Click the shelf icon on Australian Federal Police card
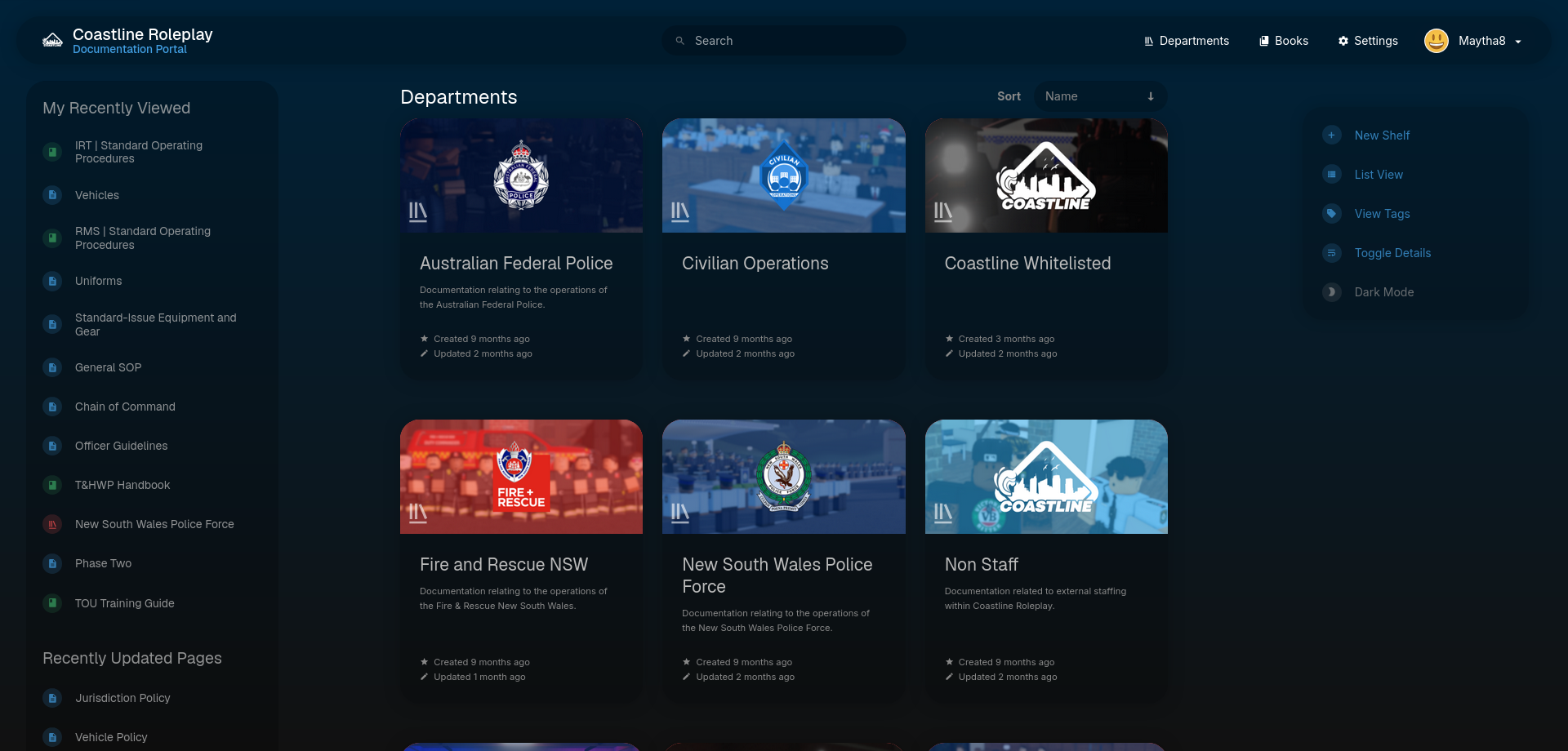 tap(418, 212)
